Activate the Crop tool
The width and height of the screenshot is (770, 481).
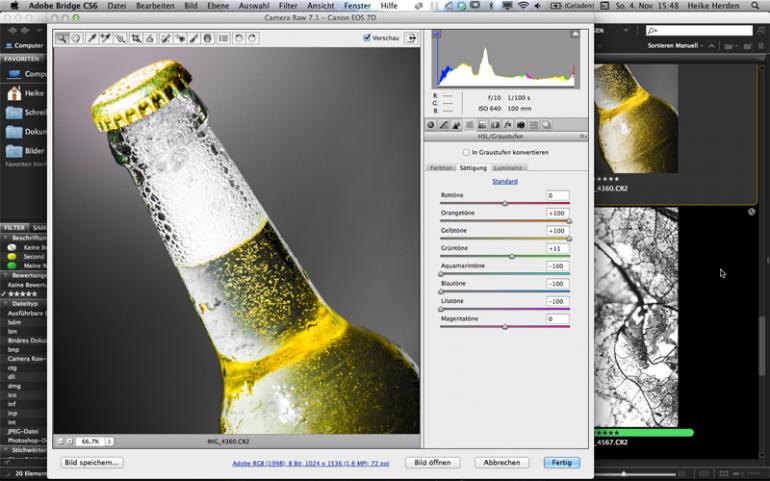[x=135, y=38]
